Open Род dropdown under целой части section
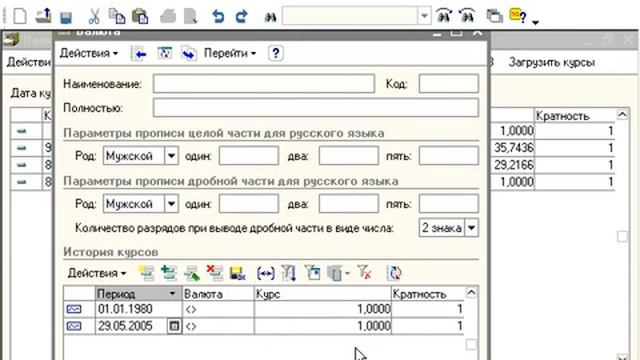Image resolution: width=640 pixels, height=360 pixels. click(x=171, y=156)
